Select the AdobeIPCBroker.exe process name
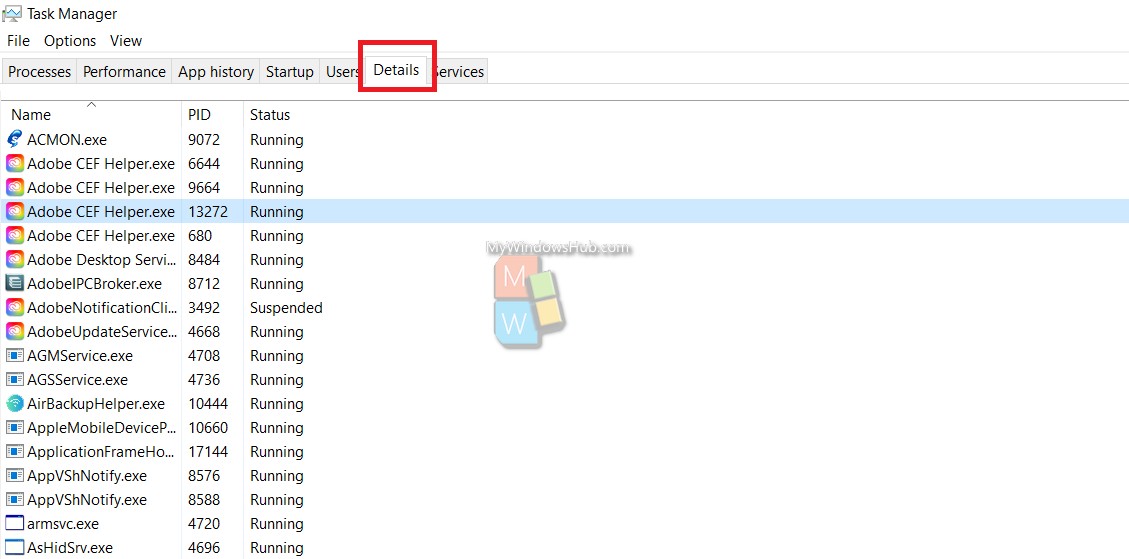Viewport: 1129px width, 559px height. coord(94,284)
